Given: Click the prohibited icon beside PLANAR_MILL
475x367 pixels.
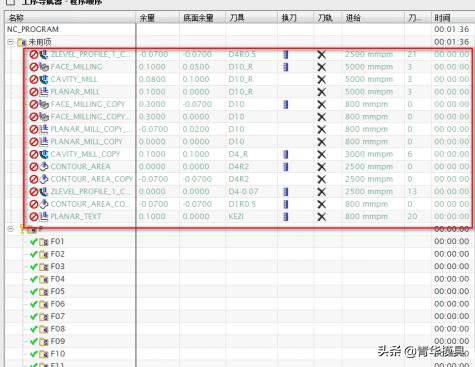Looking at the screenshot, I should coord(34,92).
